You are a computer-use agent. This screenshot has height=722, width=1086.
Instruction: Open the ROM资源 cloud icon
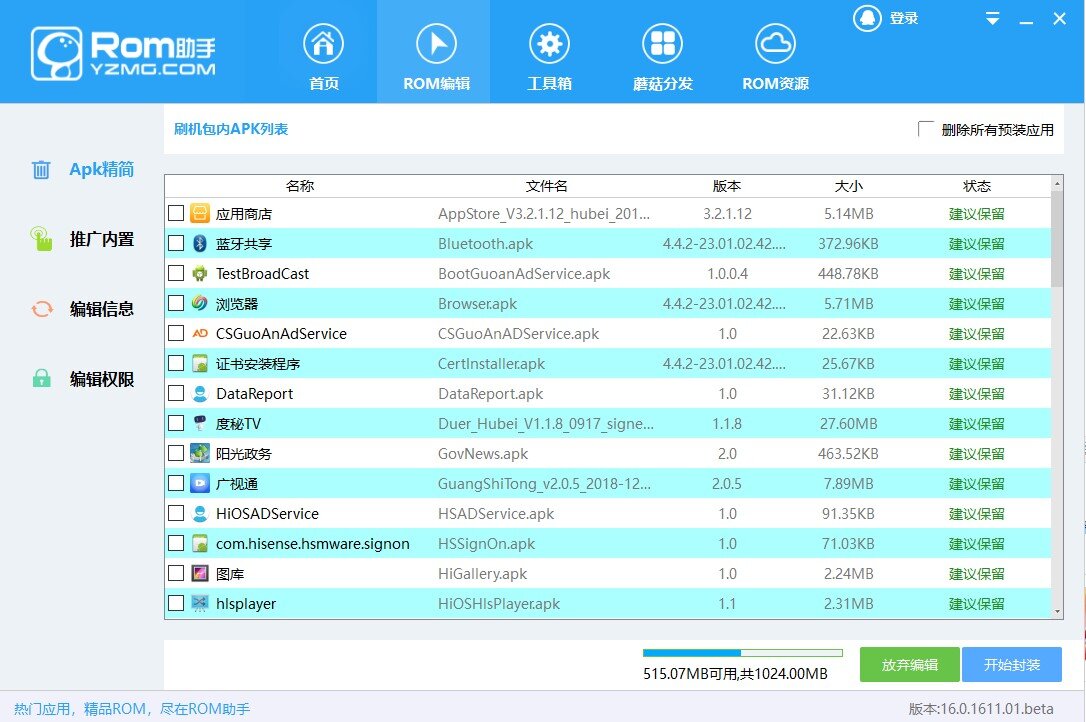pyautogui.click(x=775, y=44)
